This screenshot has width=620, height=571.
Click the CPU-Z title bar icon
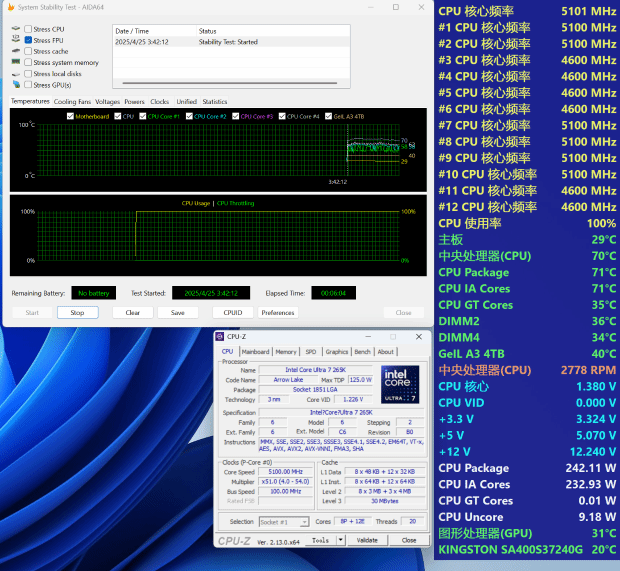[x=219, y=337]
